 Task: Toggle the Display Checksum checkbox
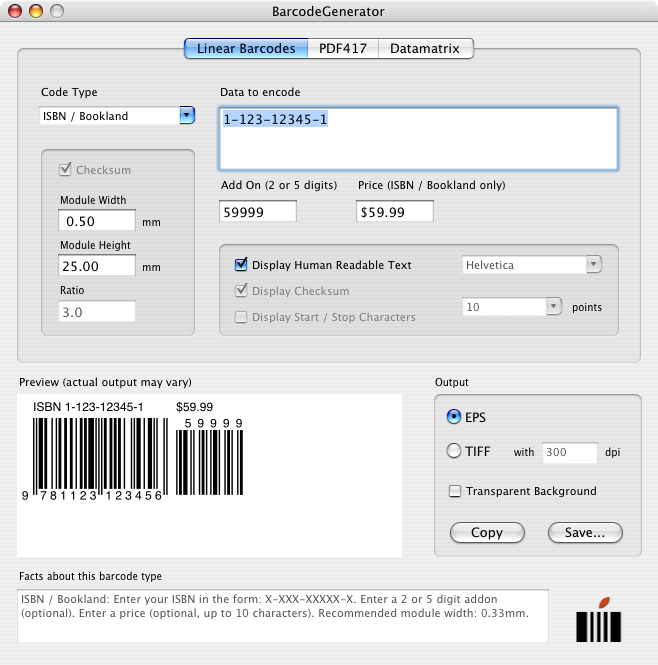tap(241, 291)
